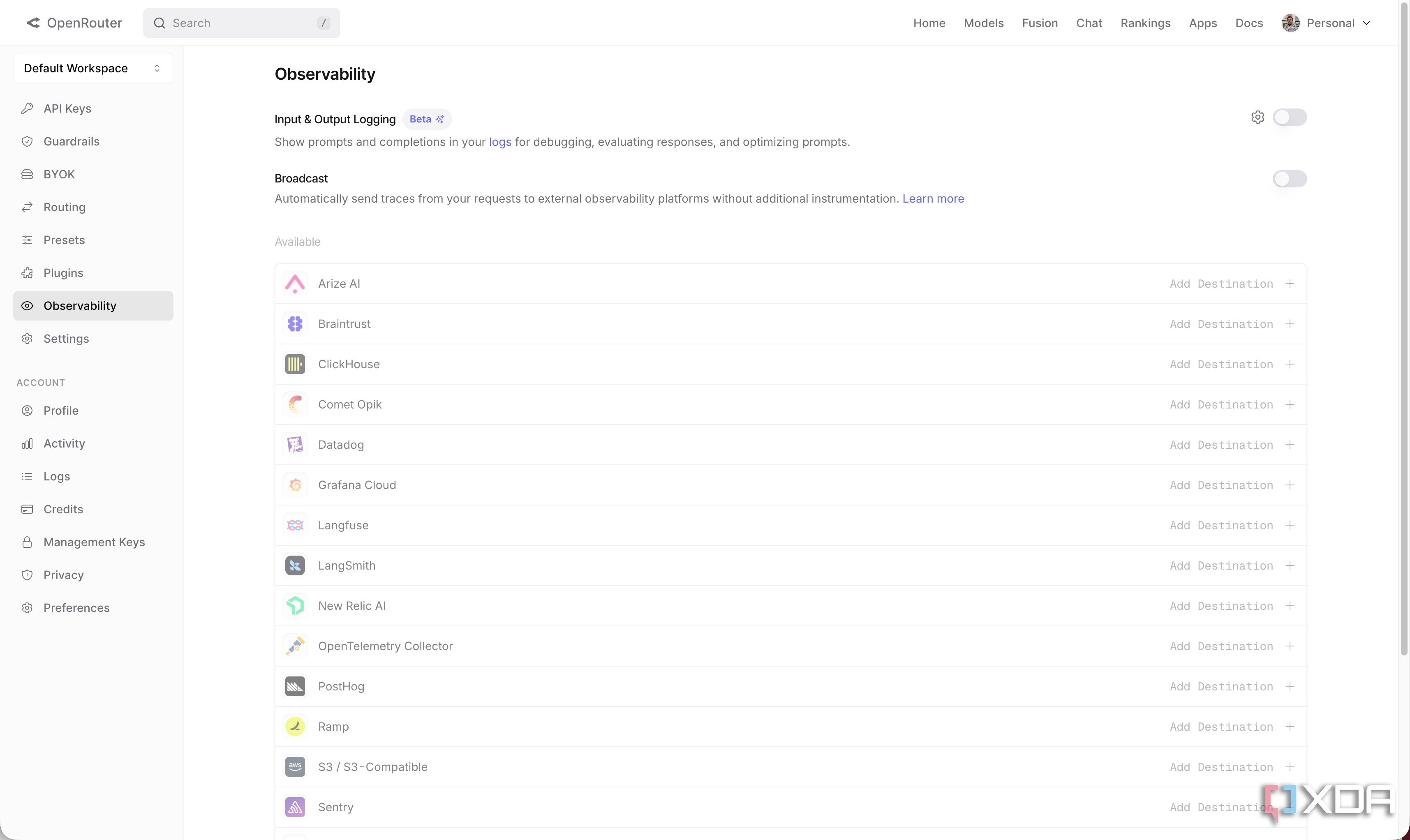Viewport: 1410px width, 840px height.
Task: Click the plus icon for PostHog
Action: [x=1290, y=686]
